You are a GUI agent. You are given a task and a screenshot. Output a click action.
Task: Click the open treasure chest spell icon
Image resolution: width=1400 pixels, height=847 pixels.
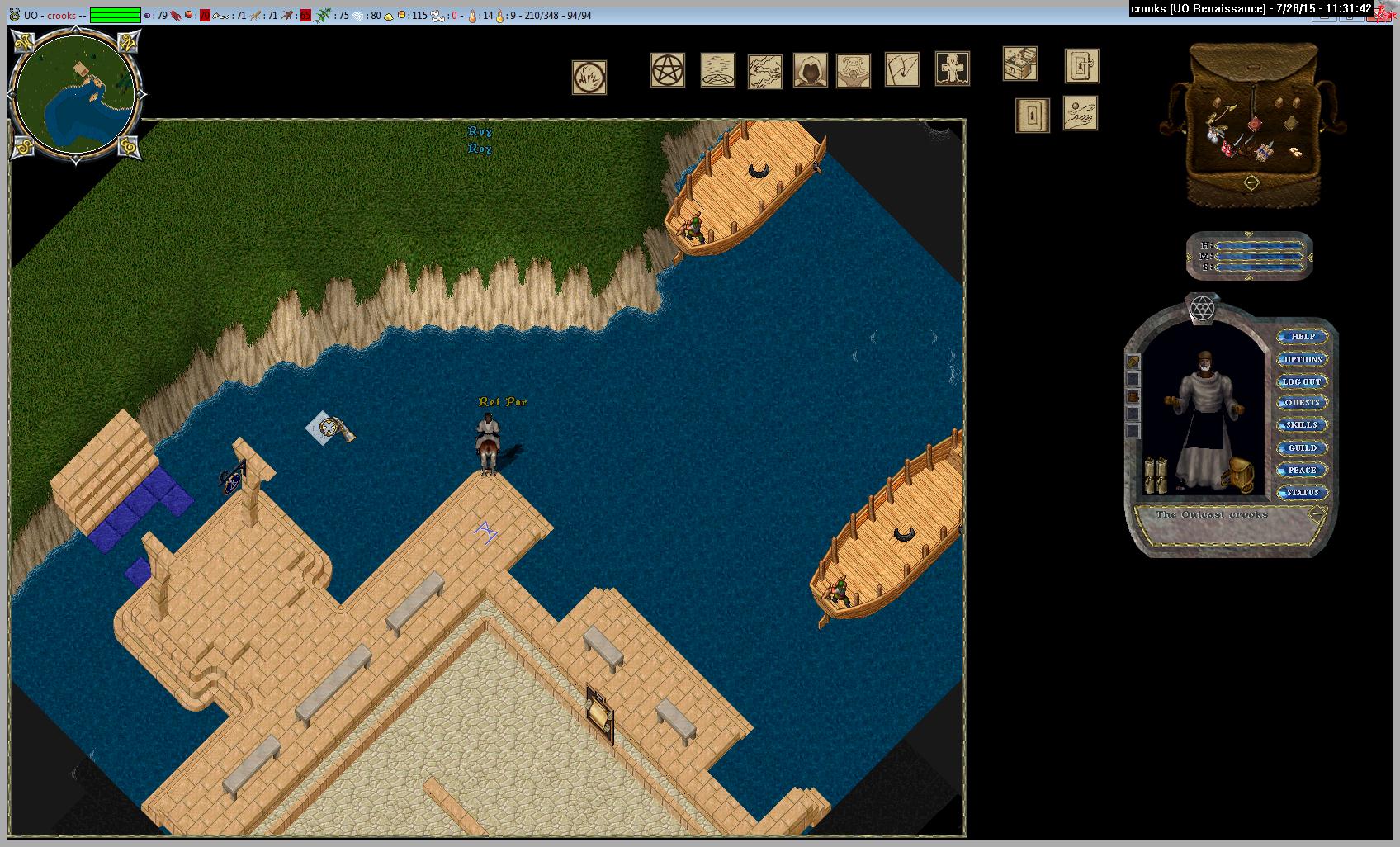pyautogui.click(x=1020, y=64)
